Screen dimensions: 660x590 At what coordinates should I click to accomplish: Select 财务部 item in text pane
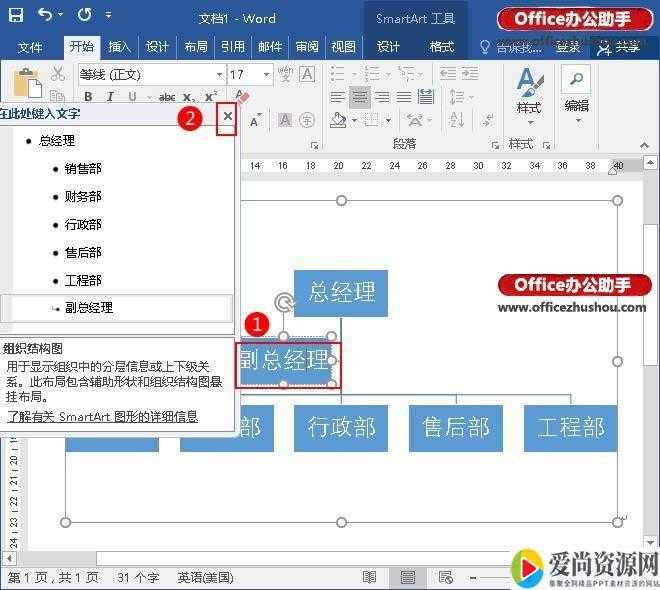tap(83, 197)
